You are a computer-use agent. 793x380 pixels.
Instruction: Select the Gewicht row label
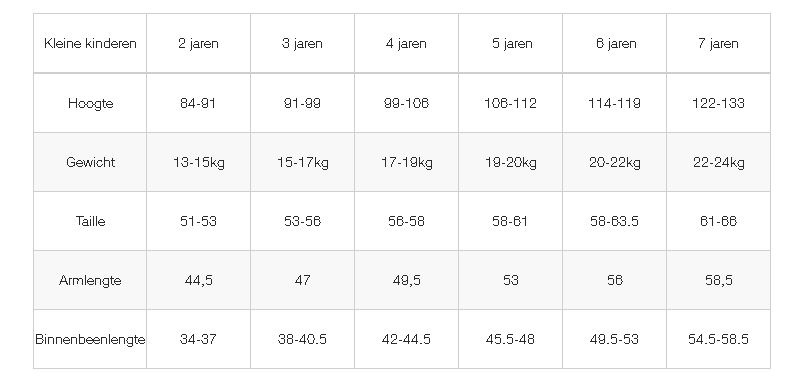click(90, 162)
